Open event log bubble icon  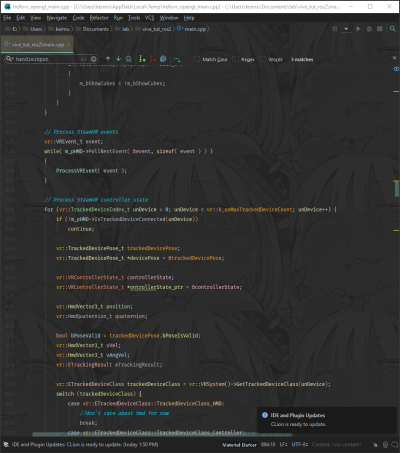395,445
